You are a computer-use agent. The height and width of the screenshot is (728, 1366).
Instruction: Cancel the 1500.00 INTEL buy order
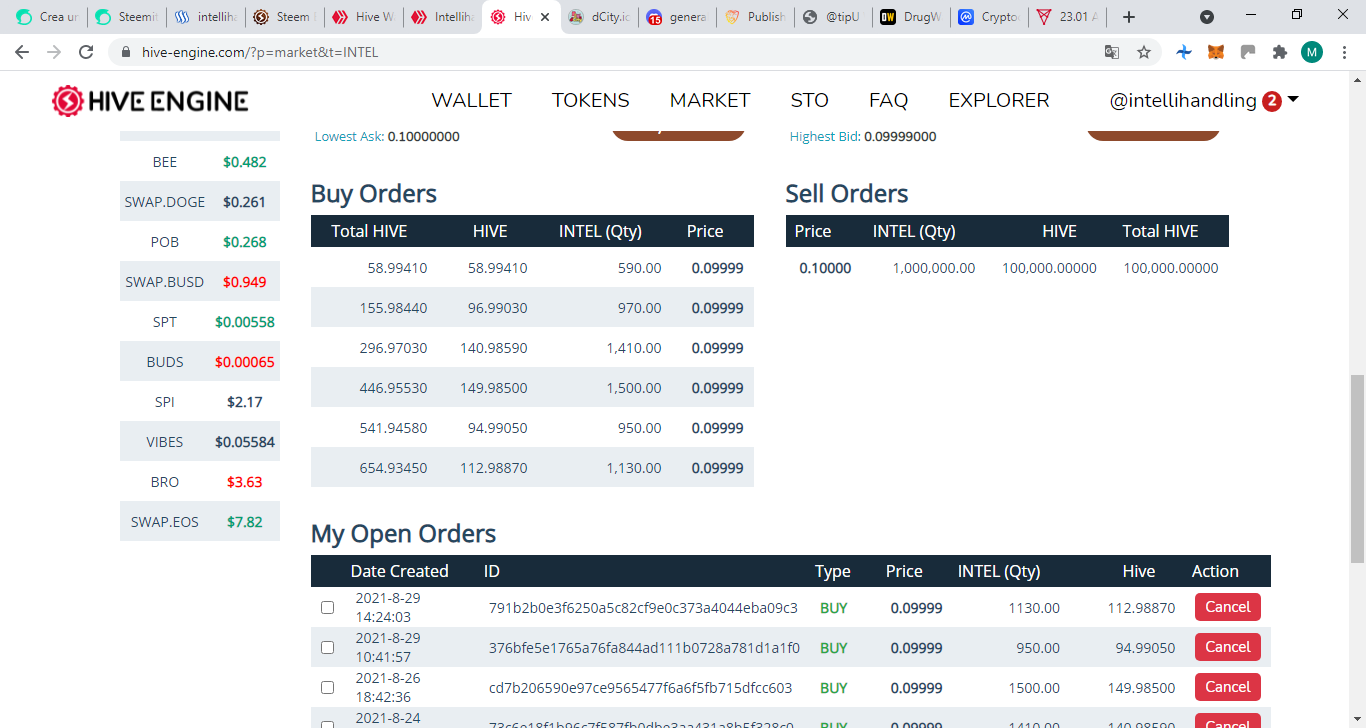coord(1228,687)
